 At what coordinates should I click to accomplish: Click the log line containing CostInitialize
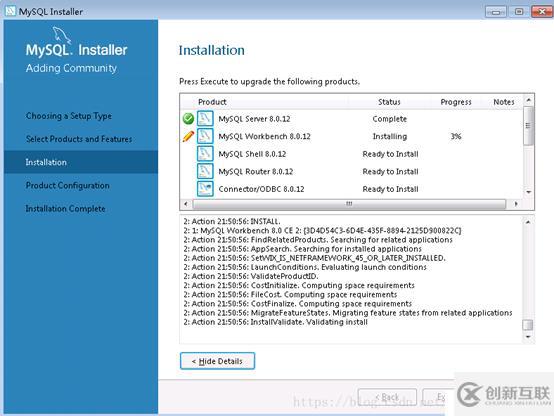299,285
